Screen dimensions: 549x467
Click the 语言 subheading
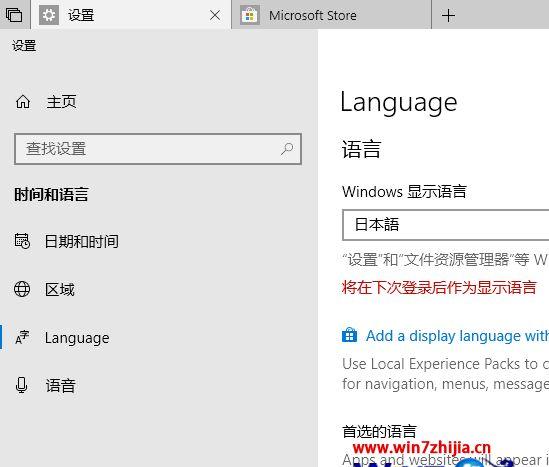[361, 149]
